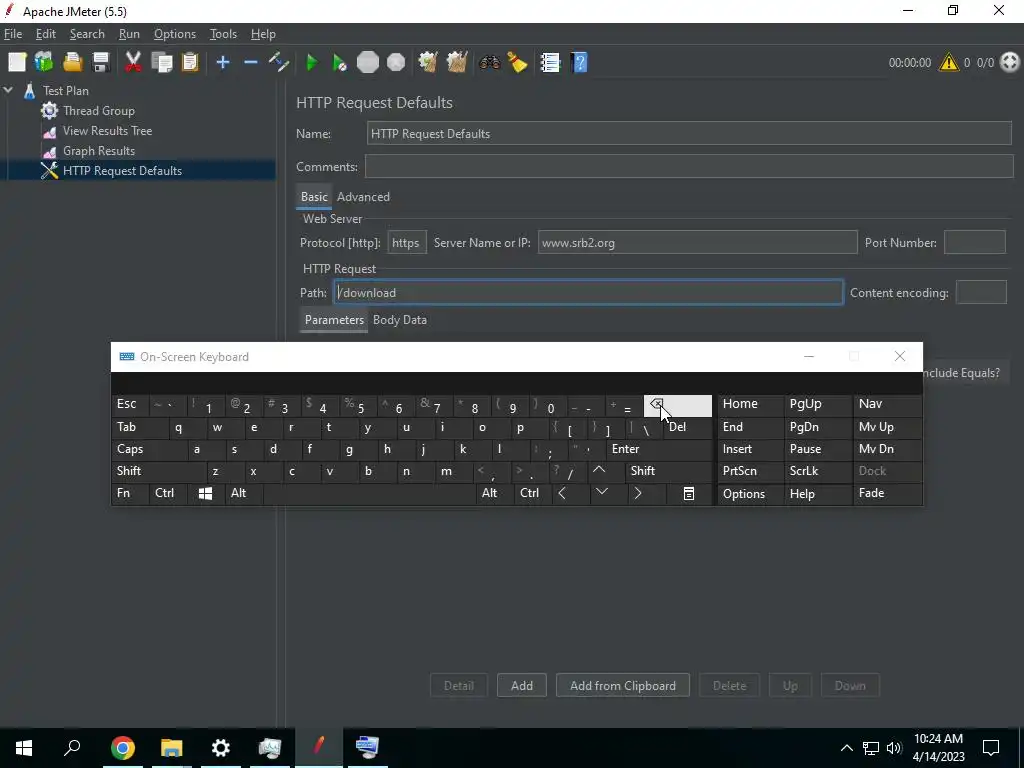Click the Name input field
The height and width of the screenshot is (768, 1024).
pyautogui.click(x=689, y=134)
